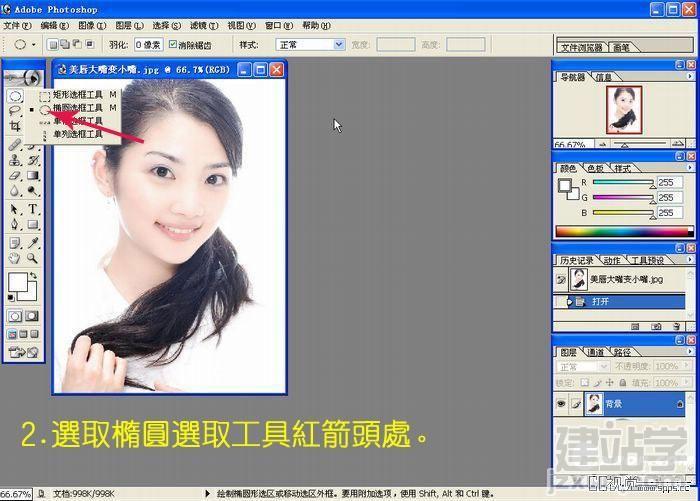Switch to Quick Mask mode
This screenshot has height=501, width=700.
[x=32, y=317]
